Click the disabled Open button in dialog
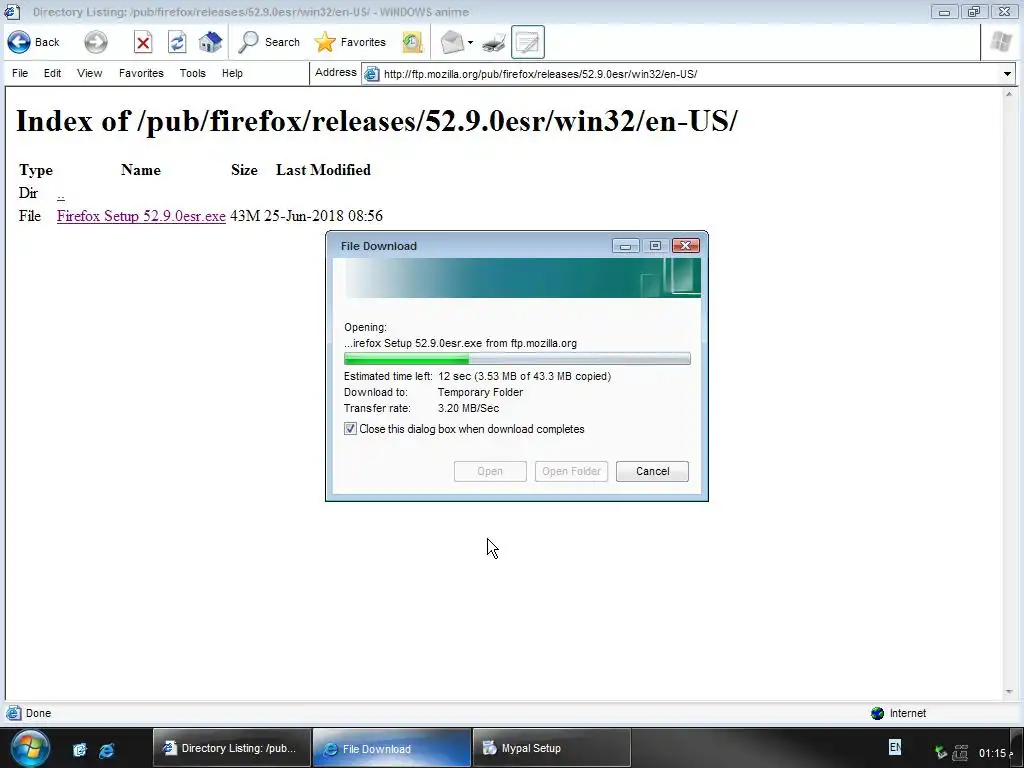The height and width of the screenshot is (768, 1024). coord(490,472)
